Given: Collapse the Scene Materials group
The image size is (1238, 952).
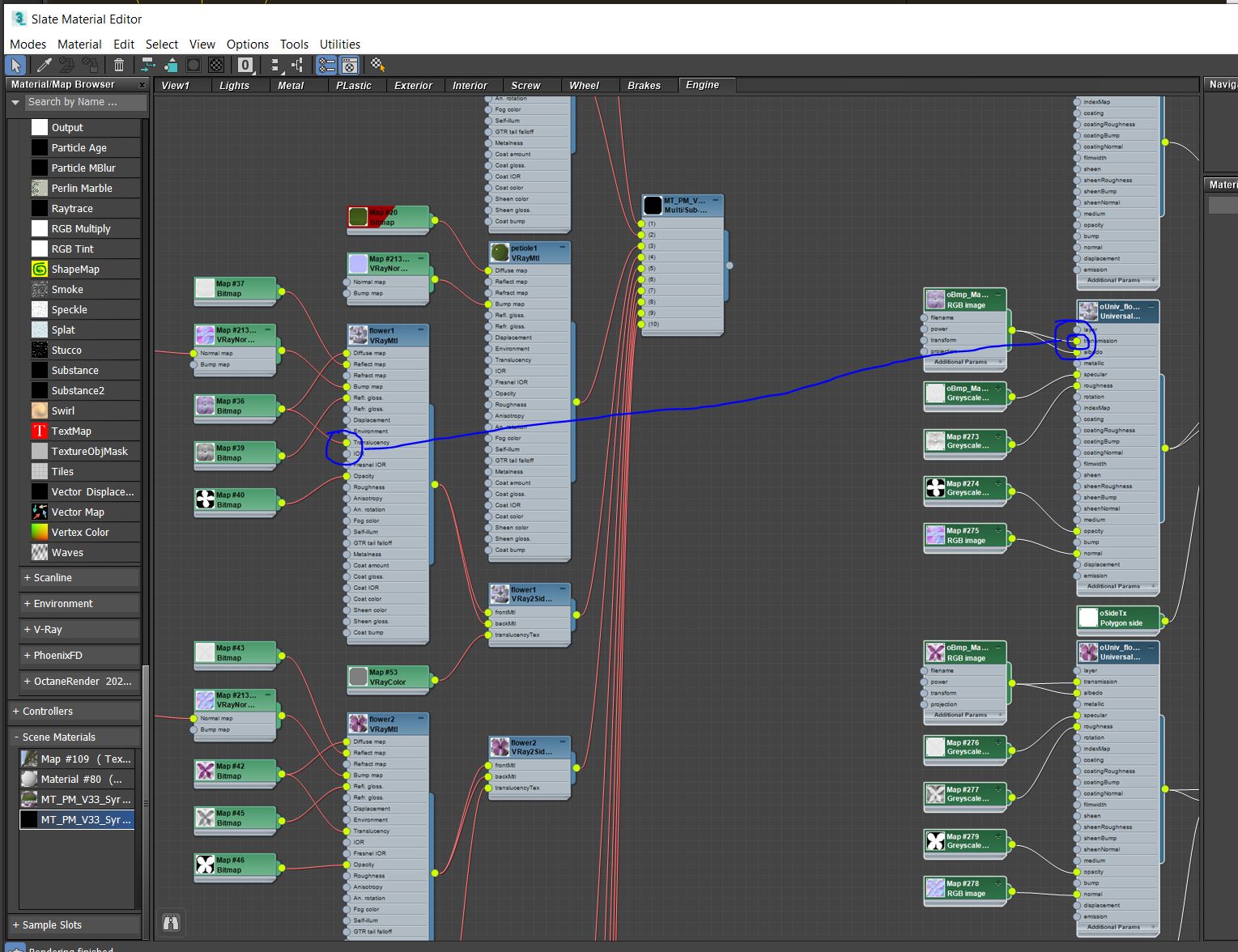Looking at the screenshot, I should coord(74,737).
